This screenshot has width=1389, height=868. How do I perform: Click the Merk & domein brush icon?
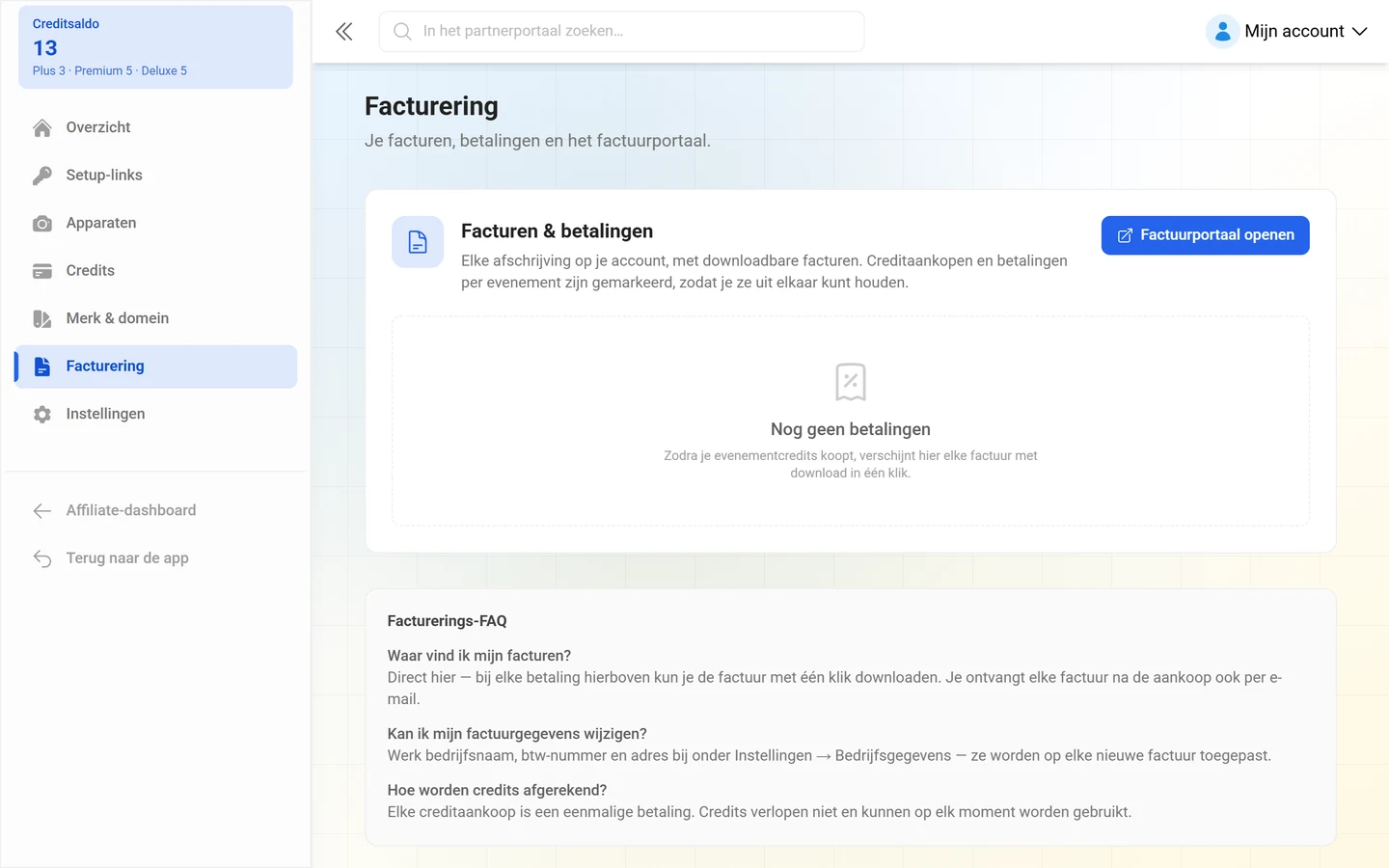[x=42, y=319]
